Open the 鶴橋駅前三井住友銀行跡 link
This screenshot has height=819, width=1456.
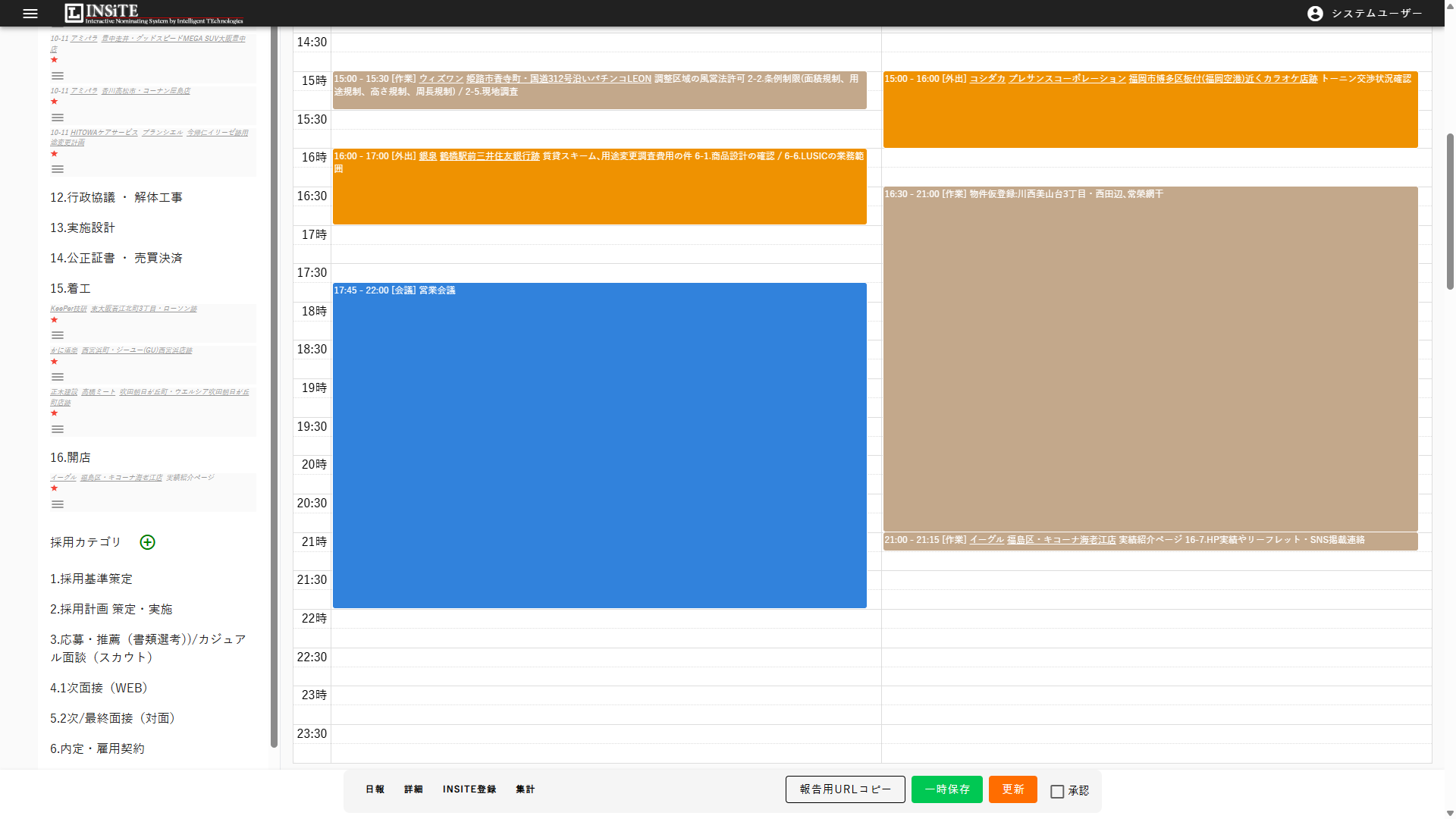(490, 156)
